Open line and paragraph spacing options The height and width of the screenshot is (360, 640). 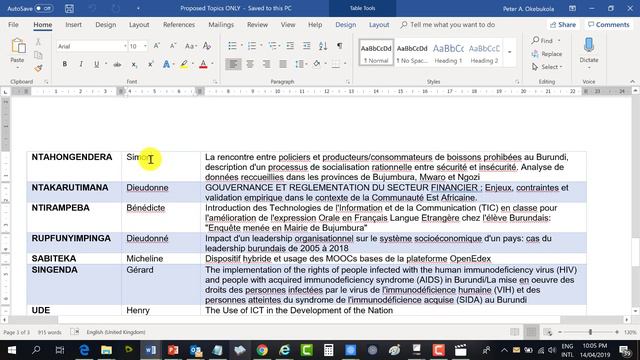coord(301,64)
